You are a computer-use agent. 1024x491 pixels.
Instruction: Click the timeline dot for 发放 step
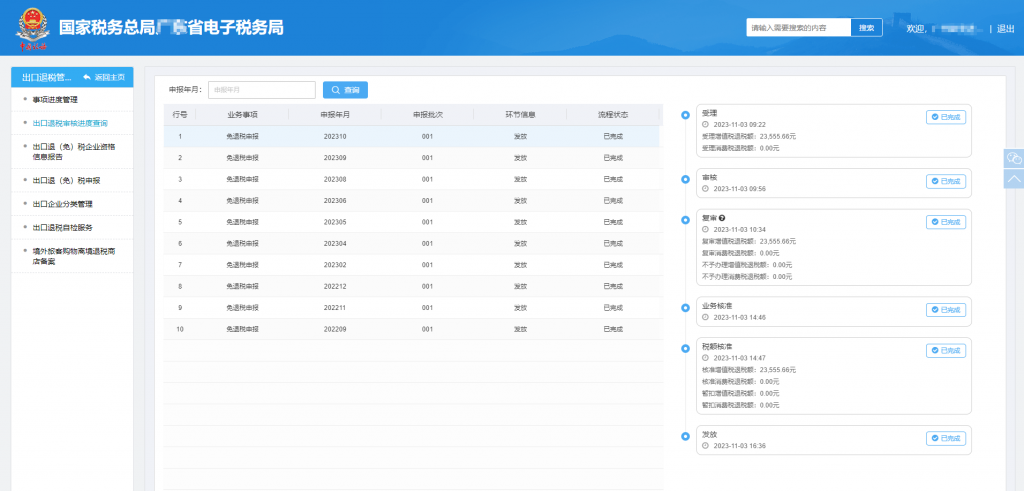pos(685,436)
